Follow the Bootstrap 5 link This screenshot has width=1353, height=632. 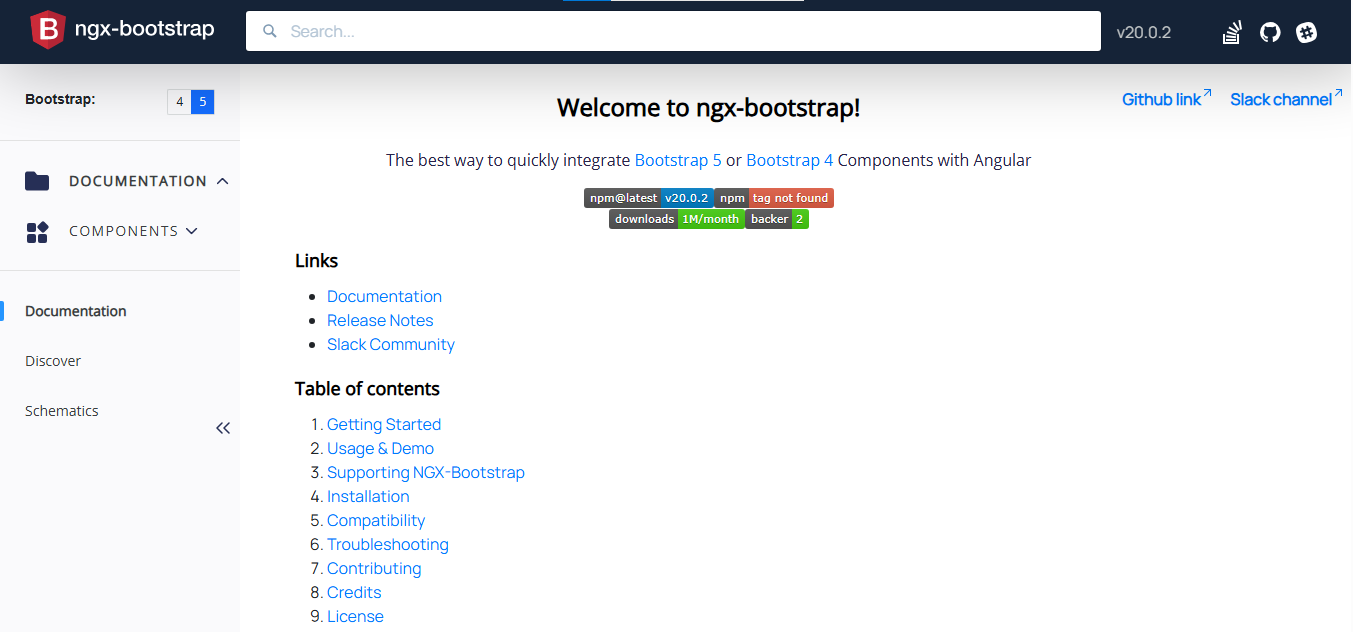pos(678,160)
